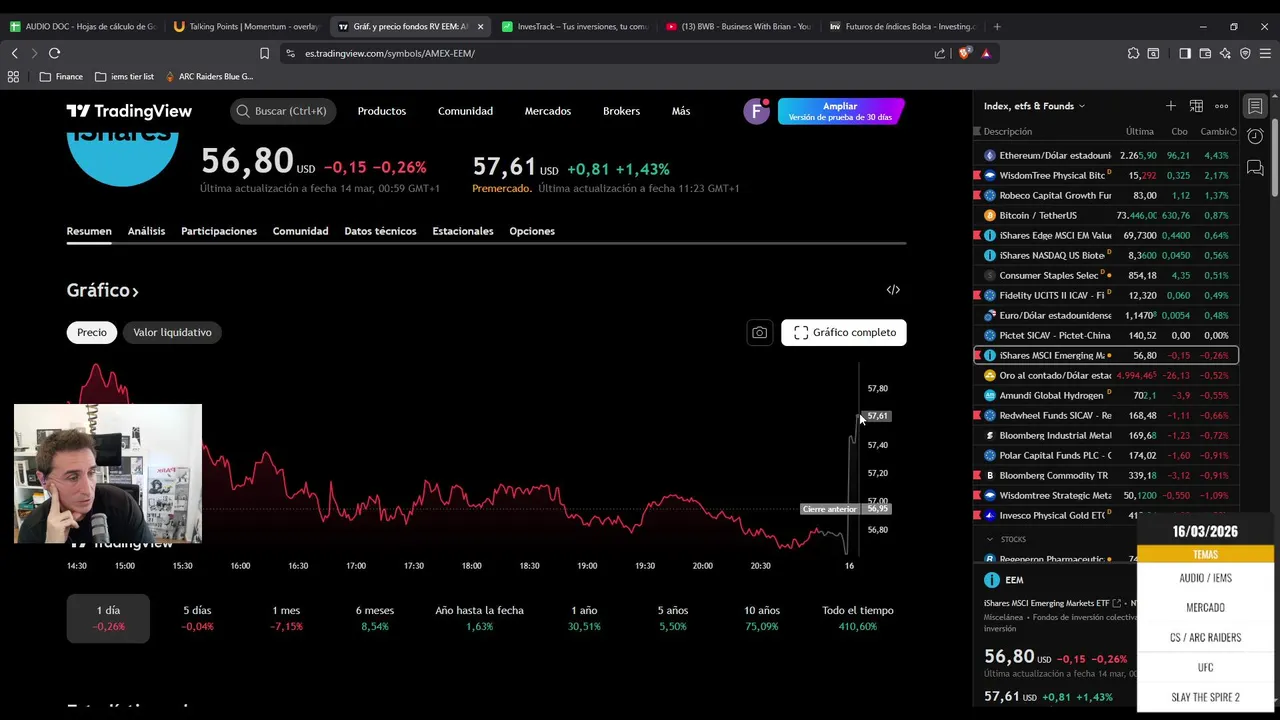The height and width of the screenshot is (720, 1280).
Task: Toggle flag on Robeco Capital Growth row
Action: pos(977,195)
